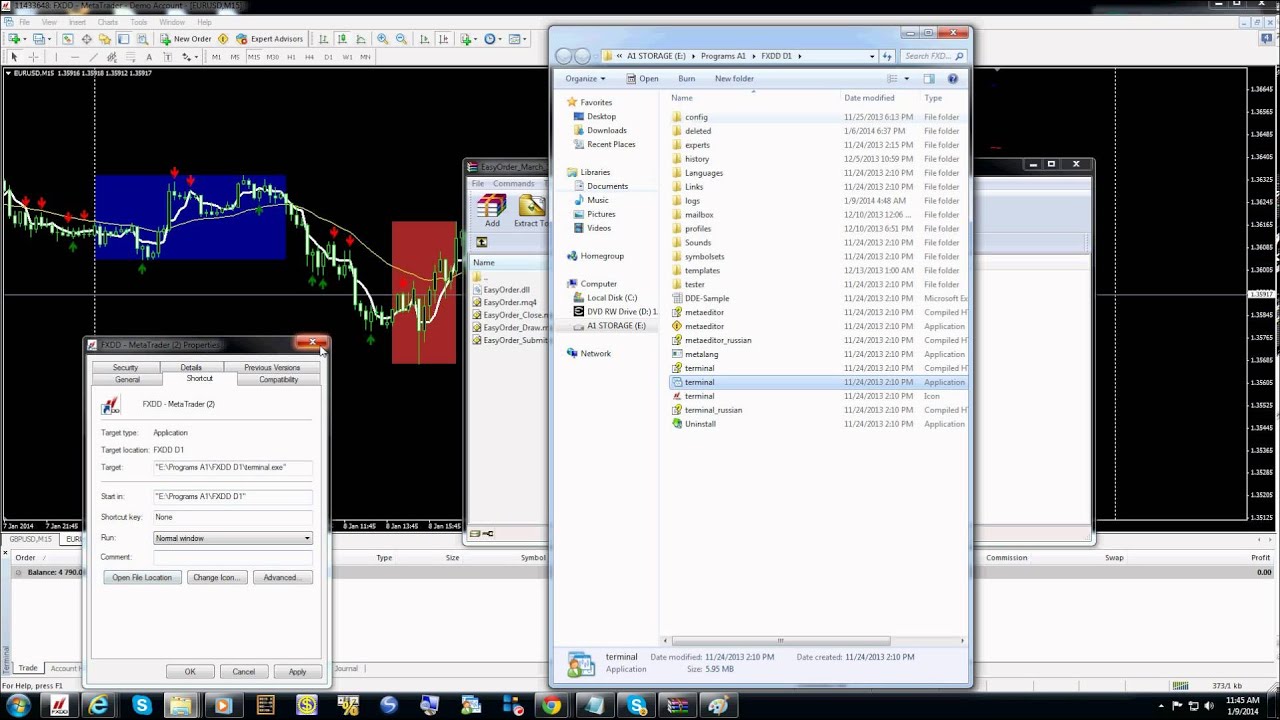Click the Explorer horizontal scrollbar
The image size is (1280, 720).
pyautogui.click(x=780, y=641)
